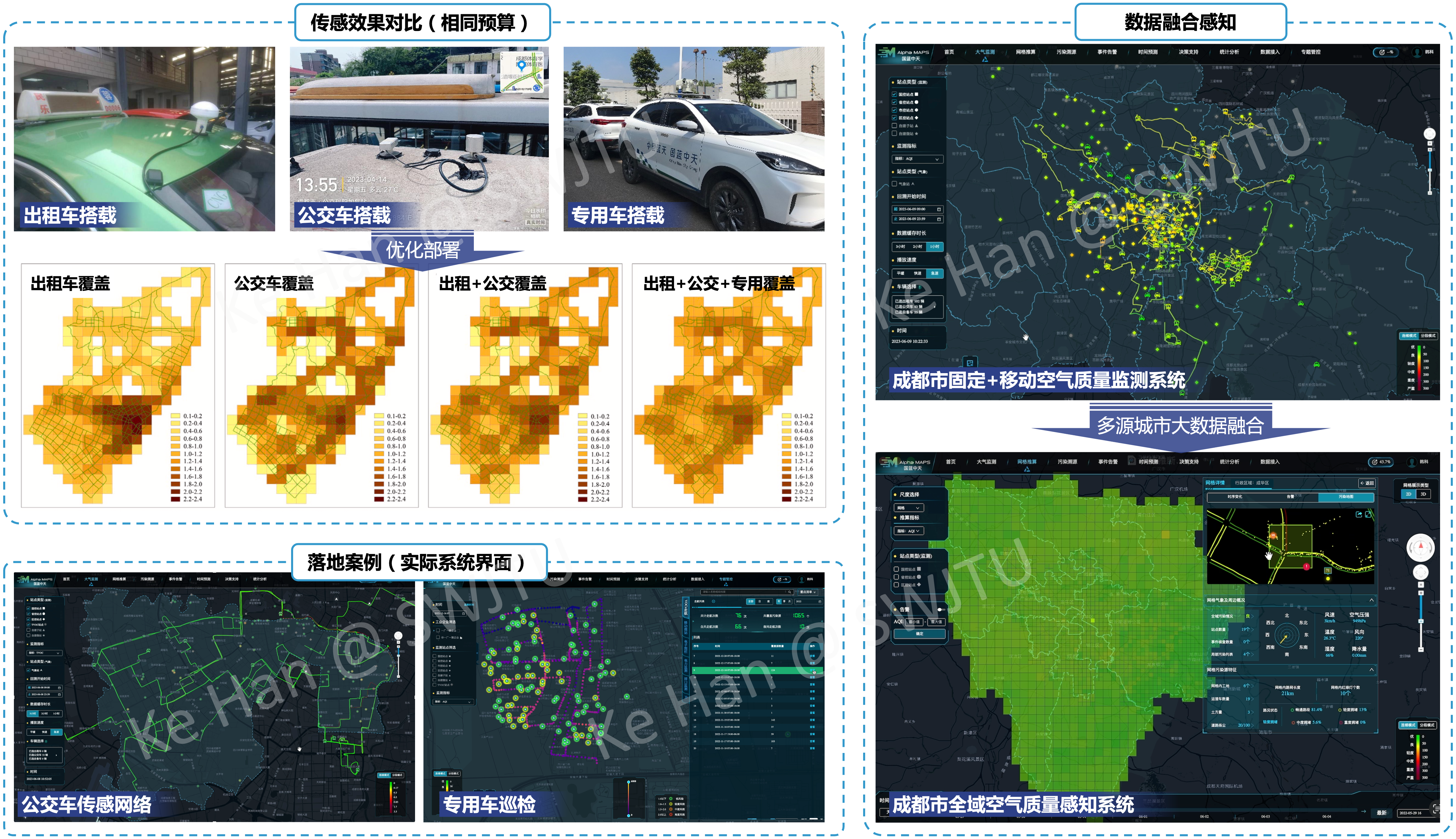Click orange 98 marker in the mini map
Viewport: 1456px width, 839px height.
point(1273,535)
